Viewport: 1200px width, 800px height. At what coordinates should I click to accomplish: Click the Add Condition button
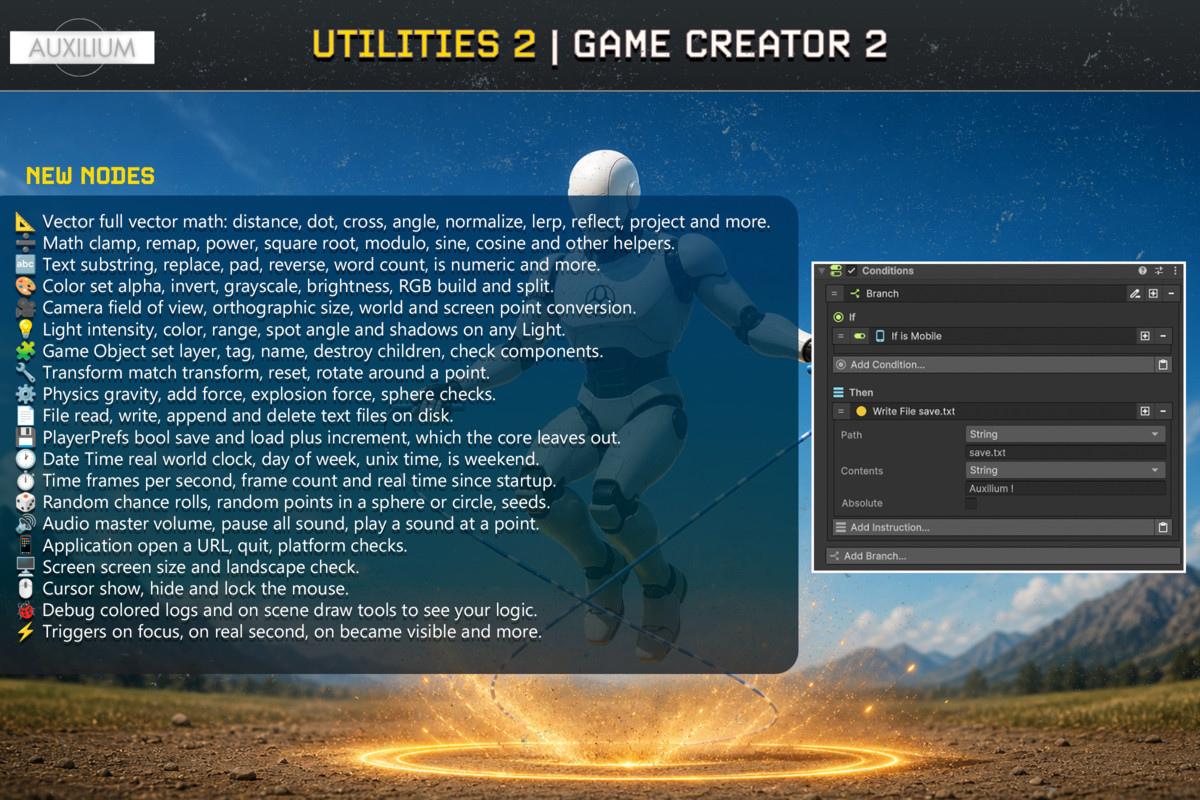click(993, 365)
